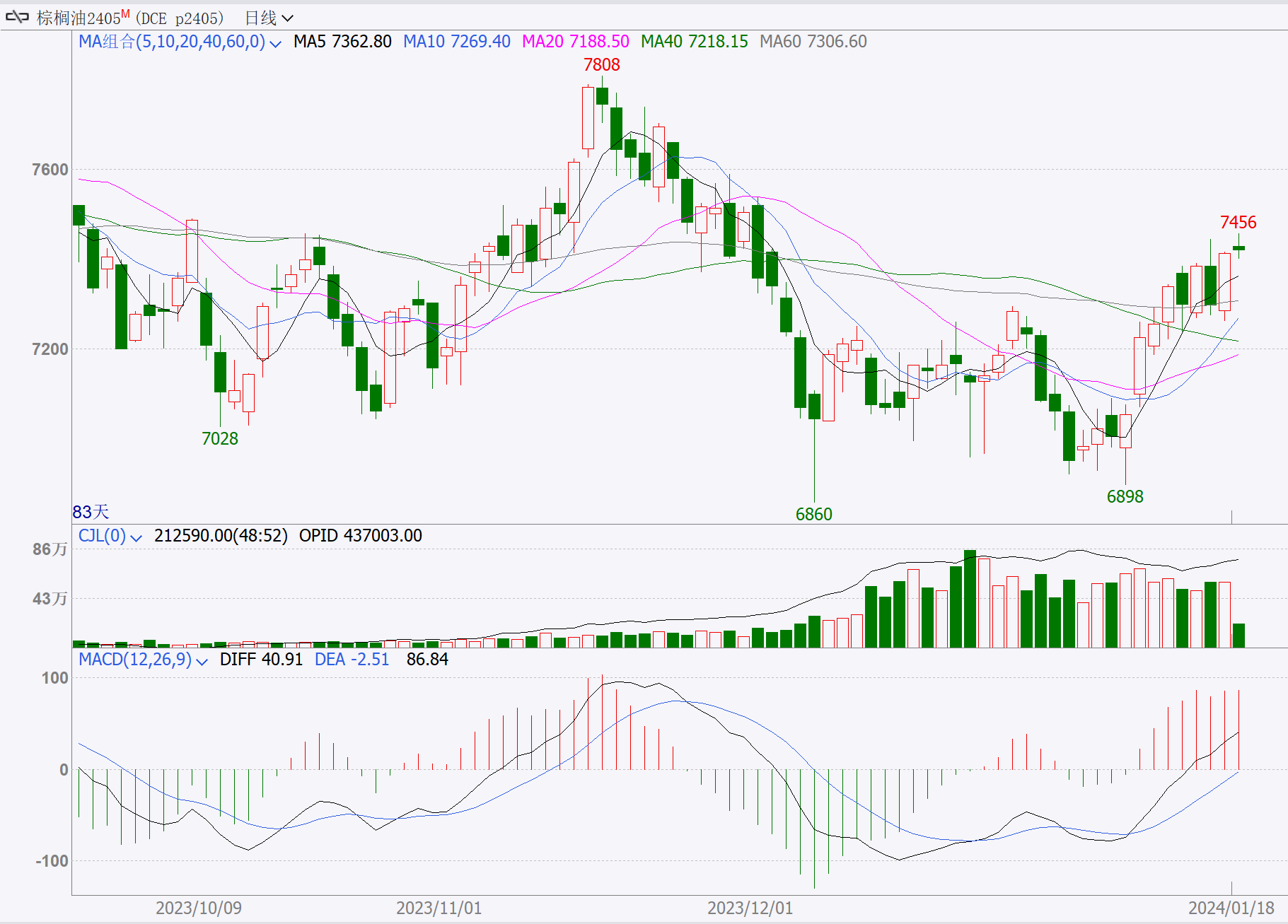Click the latest candlestick below 7456

click(x=1238, y=247)
